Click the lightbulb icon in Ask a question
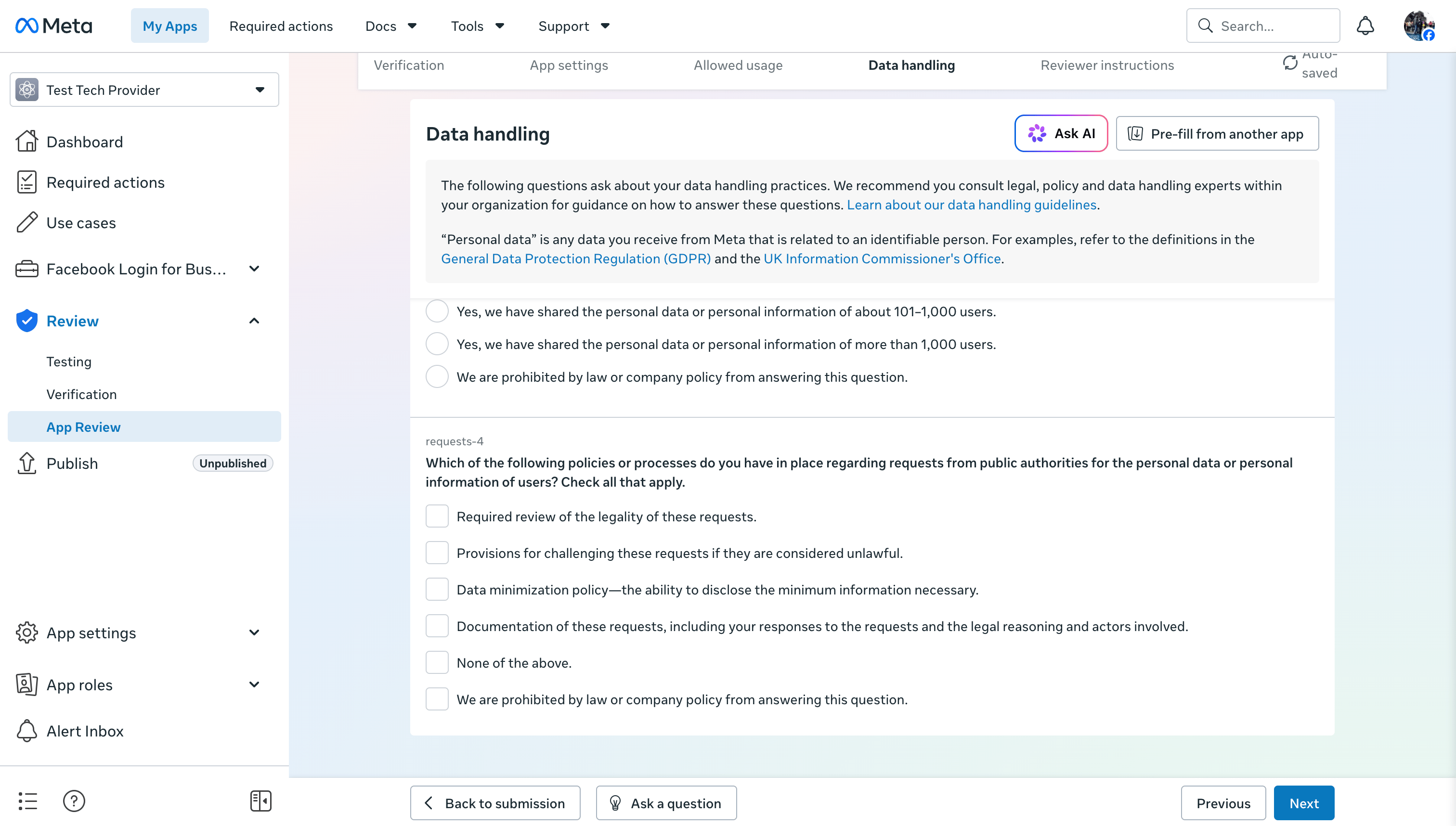1456x826 pixels. pos(615,803)
